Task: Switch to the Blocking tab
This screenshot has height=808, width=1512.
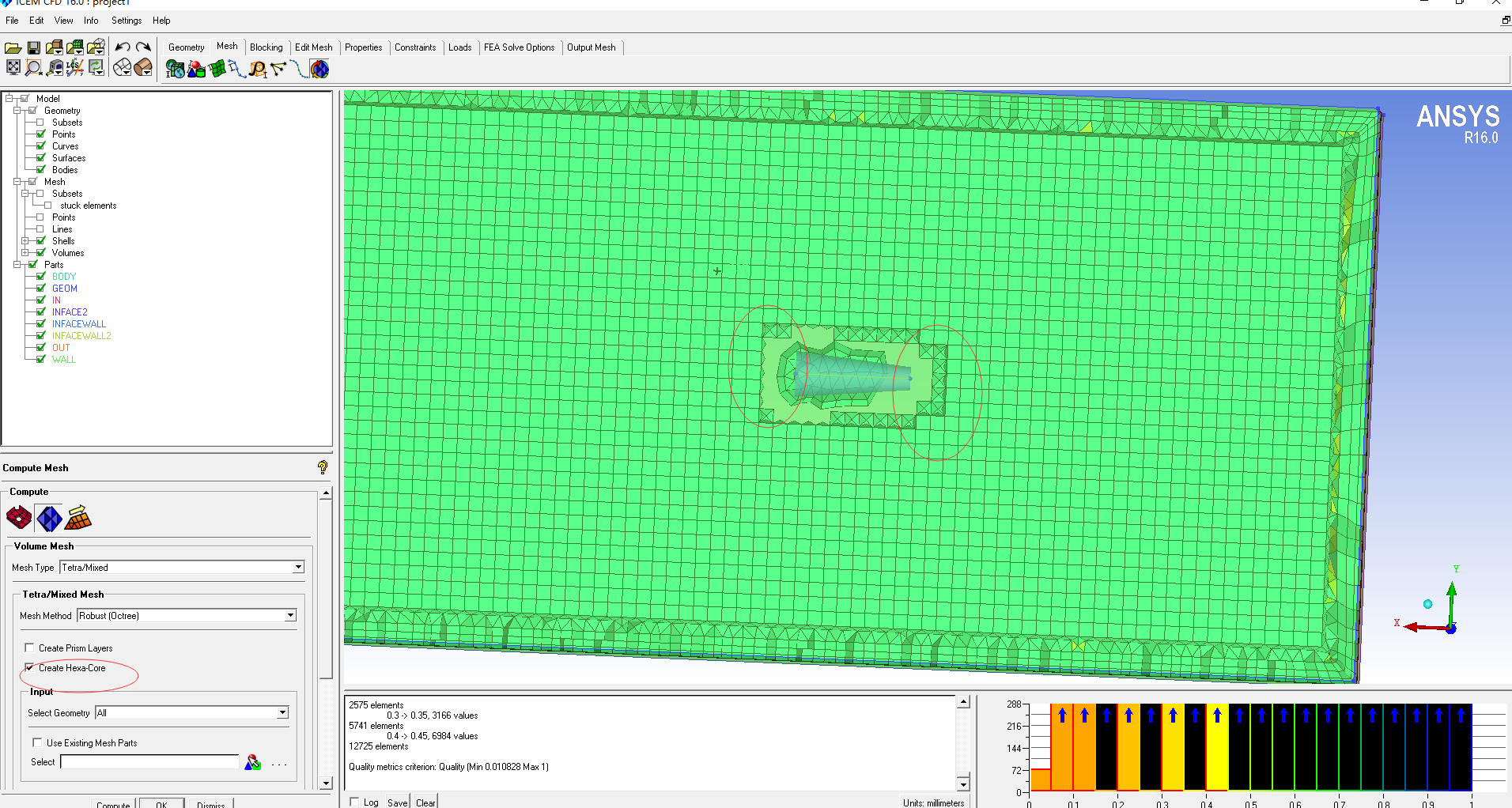Action: [266, 47]
